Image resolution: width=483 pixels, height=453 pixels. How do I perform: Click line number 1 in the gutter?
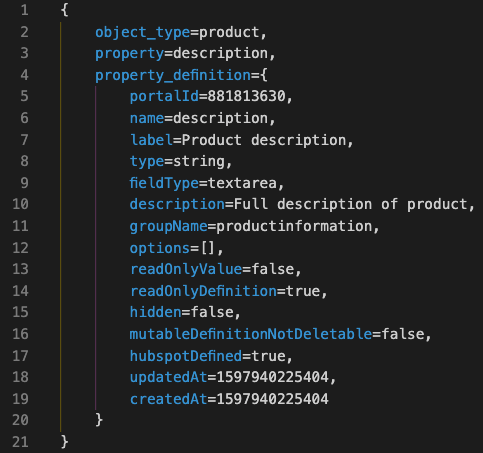[x=24, y=10]
